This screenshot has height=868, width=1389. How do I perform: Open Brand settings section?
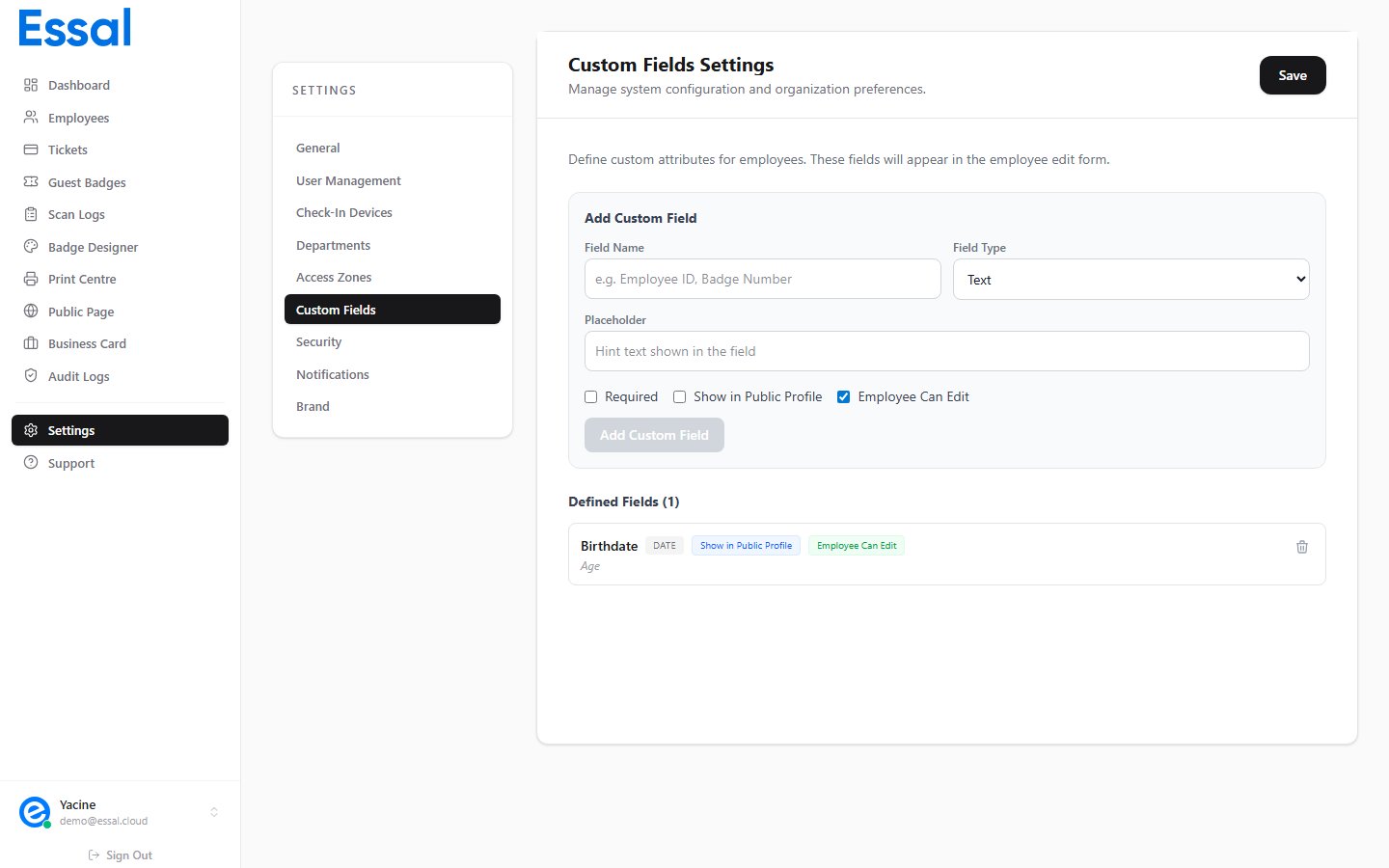point(393,406)
